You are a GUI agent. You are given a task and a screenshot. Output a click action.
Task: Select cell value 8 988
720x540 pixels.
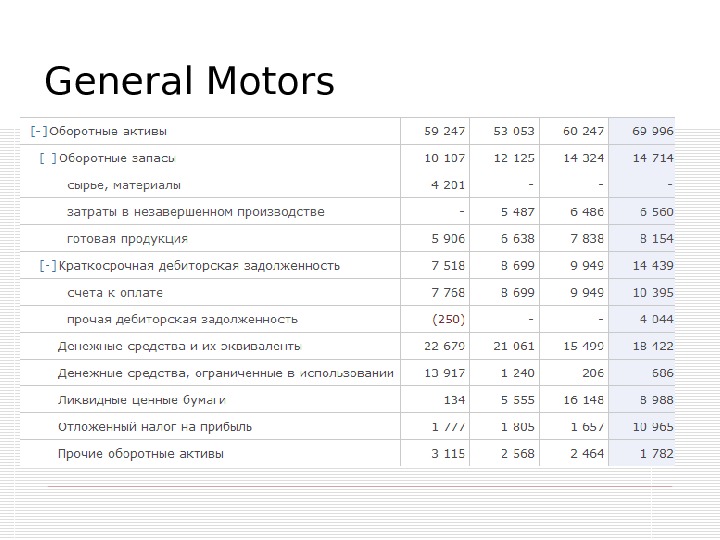pos(657,400)
